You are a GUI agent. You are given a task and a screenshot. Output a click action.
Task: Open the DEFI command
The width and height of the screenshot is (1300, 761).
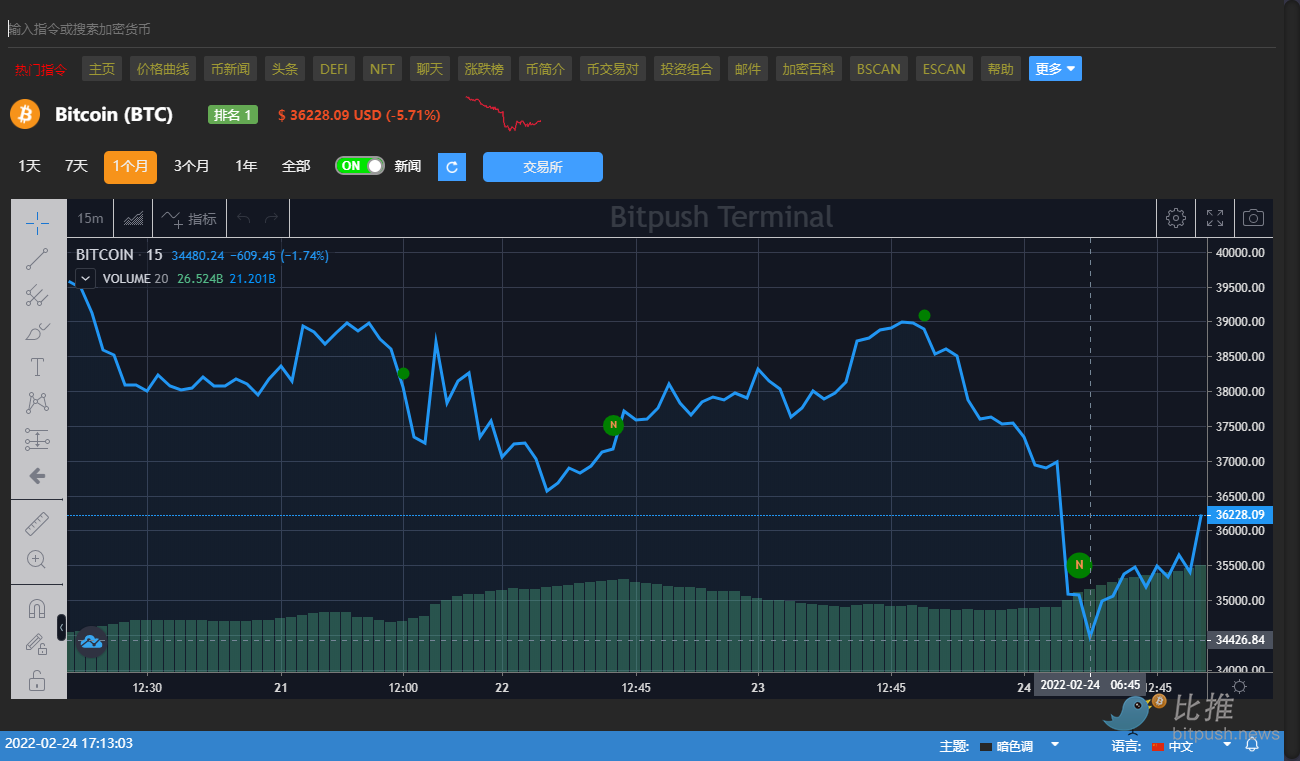(334, 69)
